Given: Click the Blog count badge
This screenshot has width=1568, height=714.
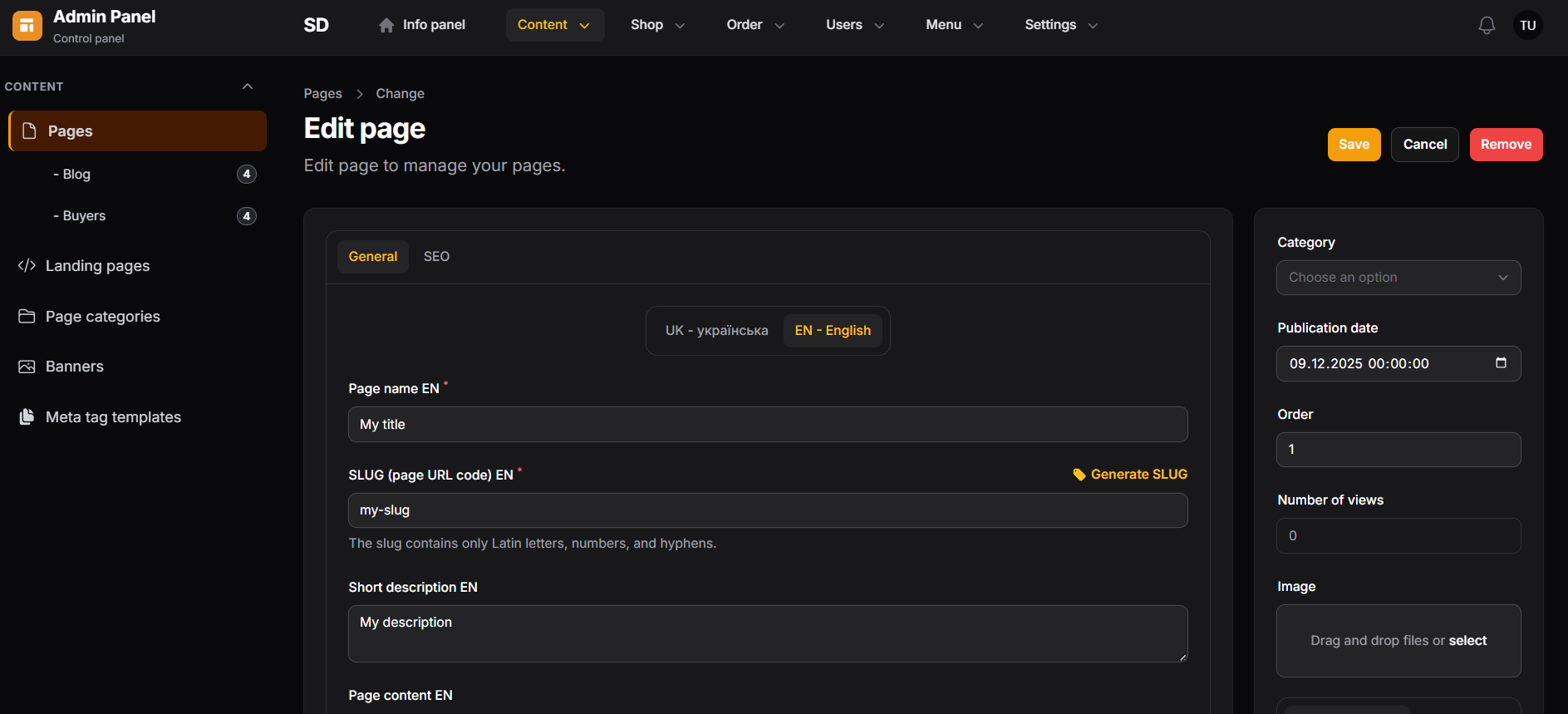Looking at the screenshot, I should (x=247, y=174).
